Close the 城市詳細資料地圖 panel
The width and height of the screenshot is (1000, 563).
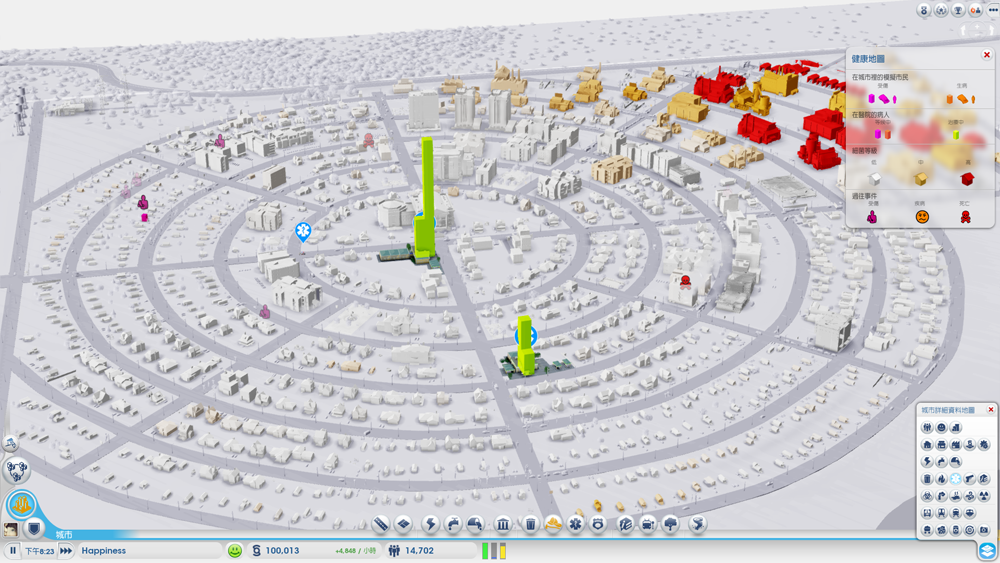tap(990, 409)
